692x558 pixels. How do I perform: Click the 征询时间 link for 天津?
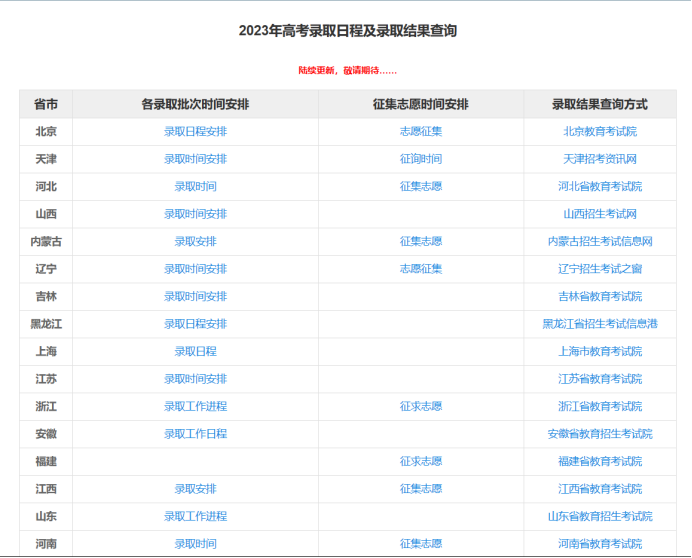pos(421,159)
